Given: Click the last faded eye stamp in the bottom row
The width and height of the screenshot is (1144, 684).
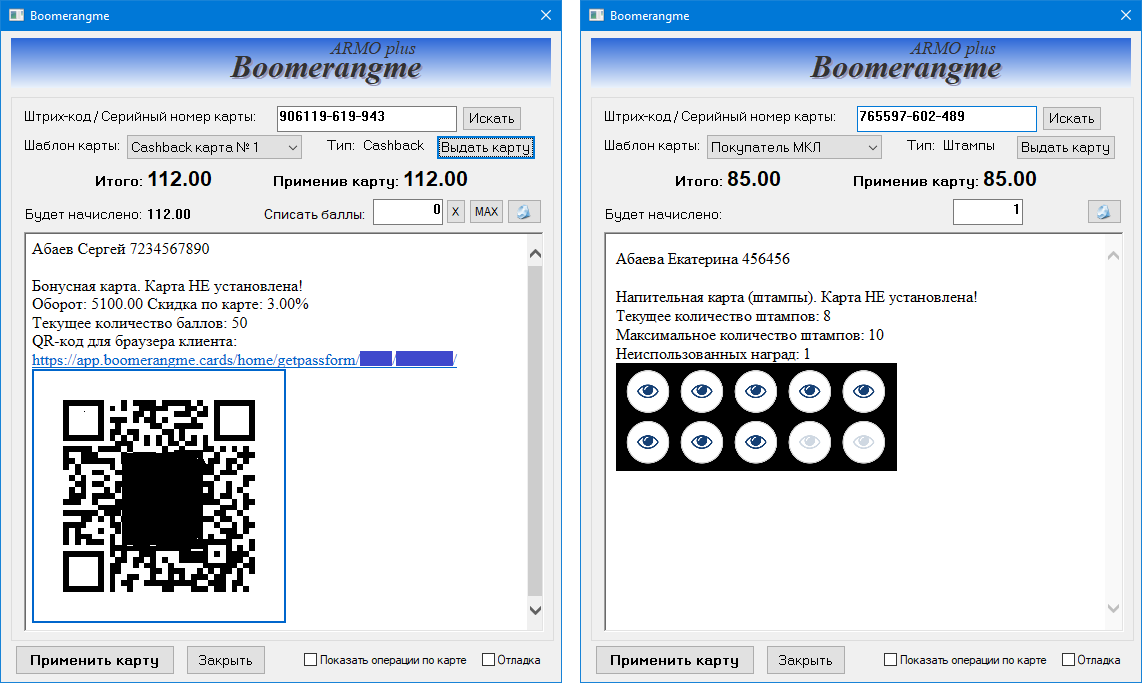Looking at the screenshot, I should 863,441.
